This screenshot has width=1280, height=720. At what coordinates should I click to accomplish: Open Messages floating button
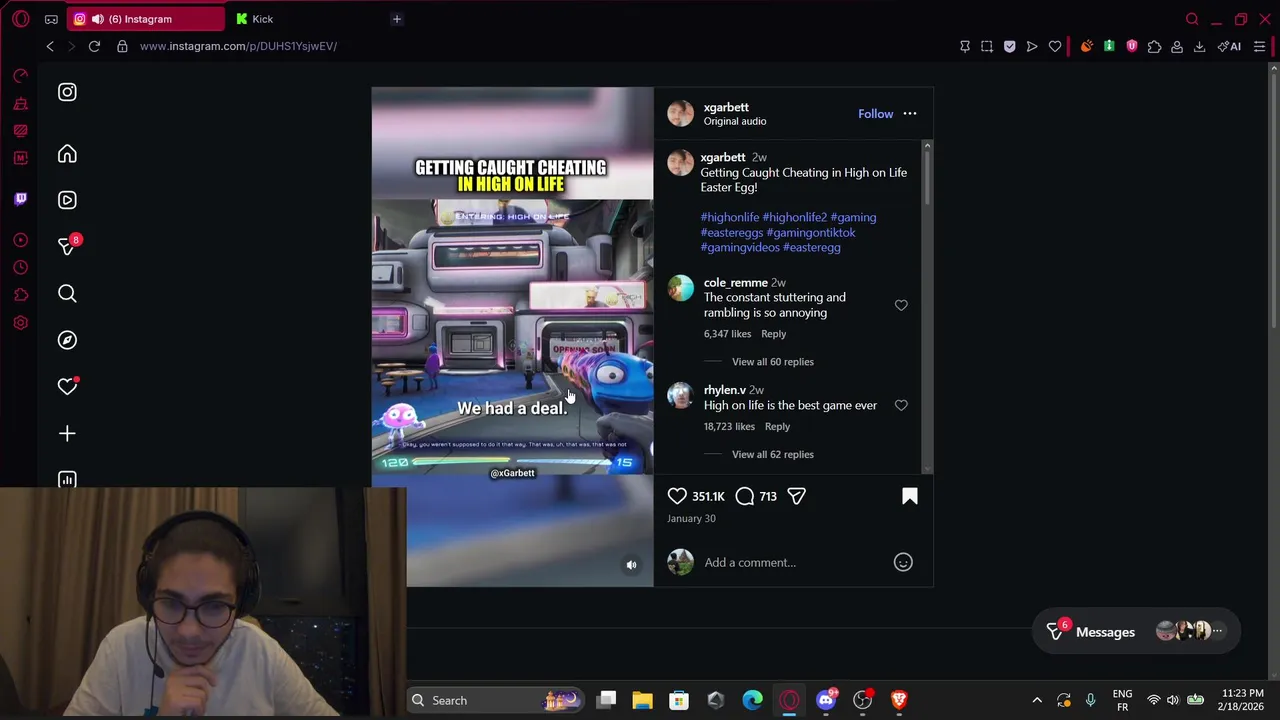pos(1136,631)
